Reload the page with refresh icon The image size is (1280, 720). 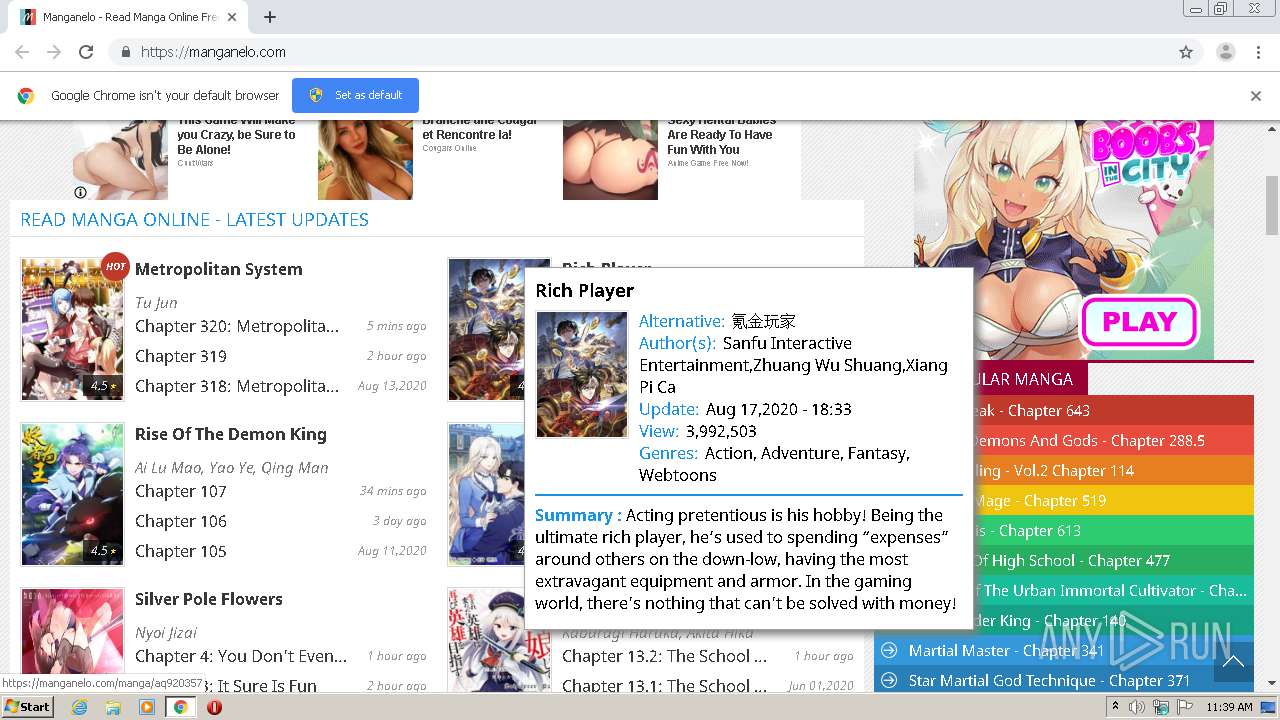click(x=86, y=52)
